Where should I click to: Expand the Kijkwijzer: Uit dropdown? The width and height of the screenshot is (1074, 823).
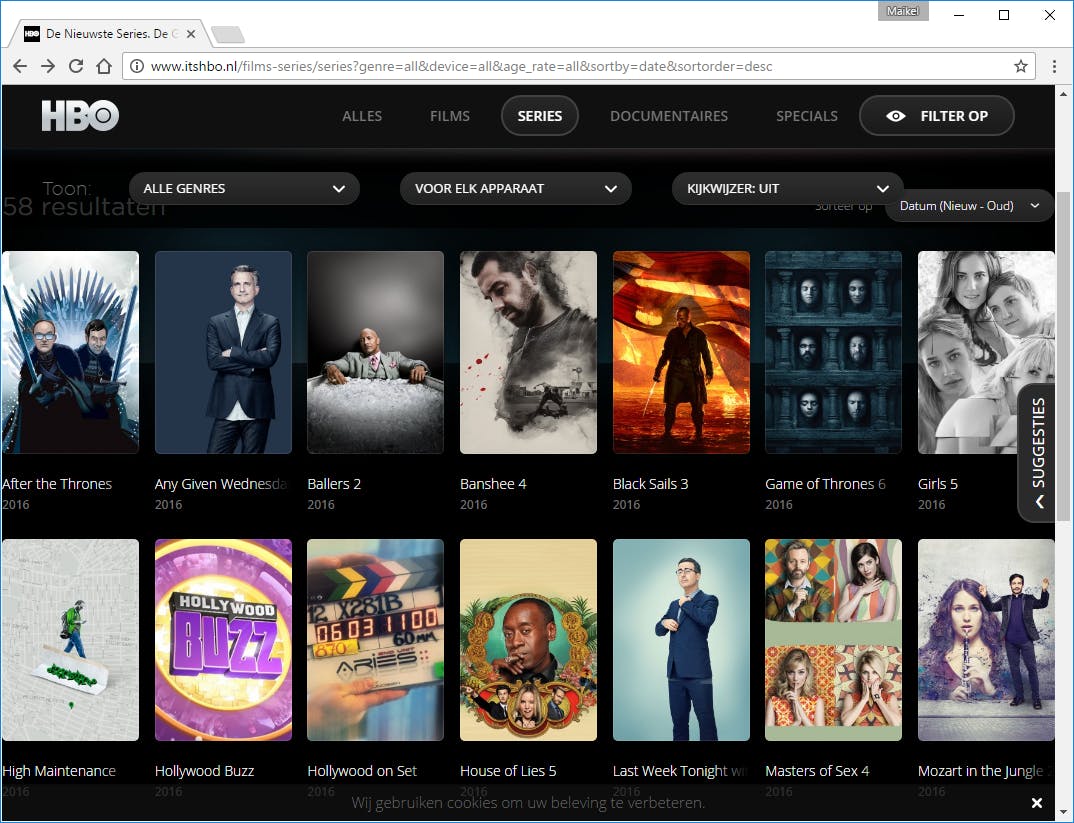click(788, 188)
